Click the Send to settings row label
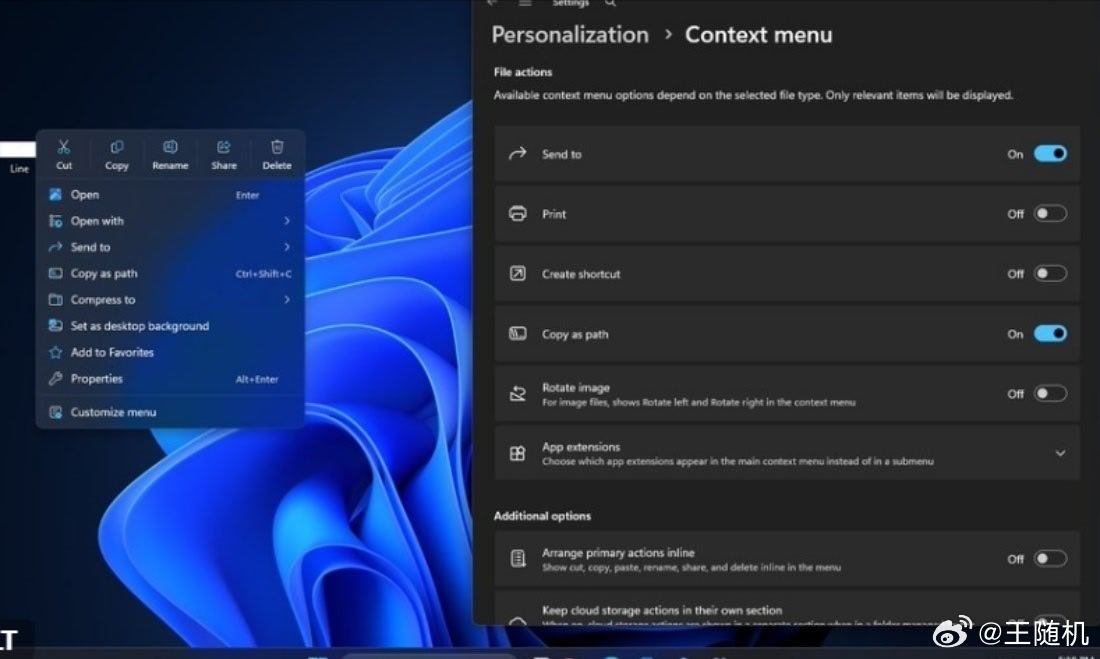Image resolution: width=1100 pixels, height=659 pixels. click(x=561, y=154)
